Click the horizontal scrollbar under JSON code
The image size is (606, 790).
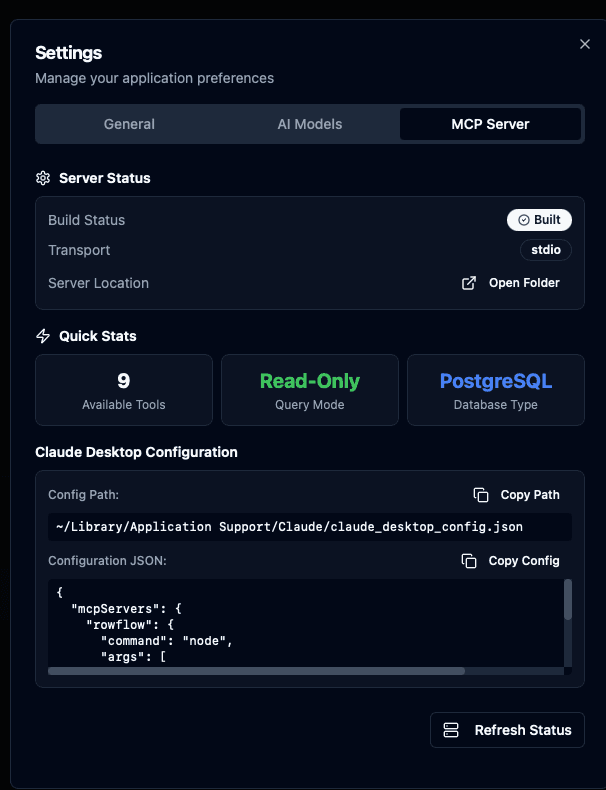(x=256, y=671)
